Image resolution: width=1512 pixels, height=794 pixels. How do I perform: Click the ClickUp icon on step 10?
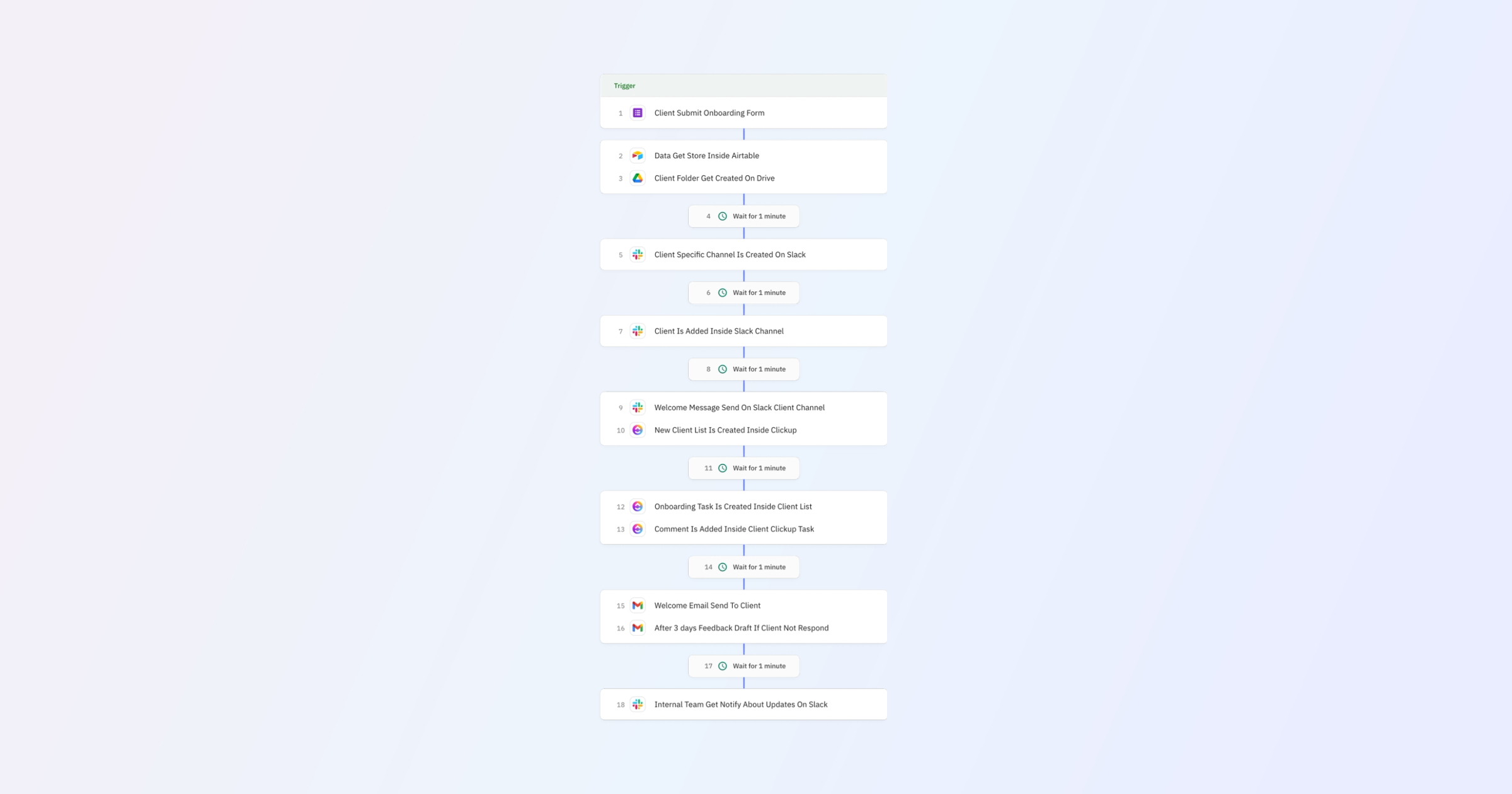point(638,430)
